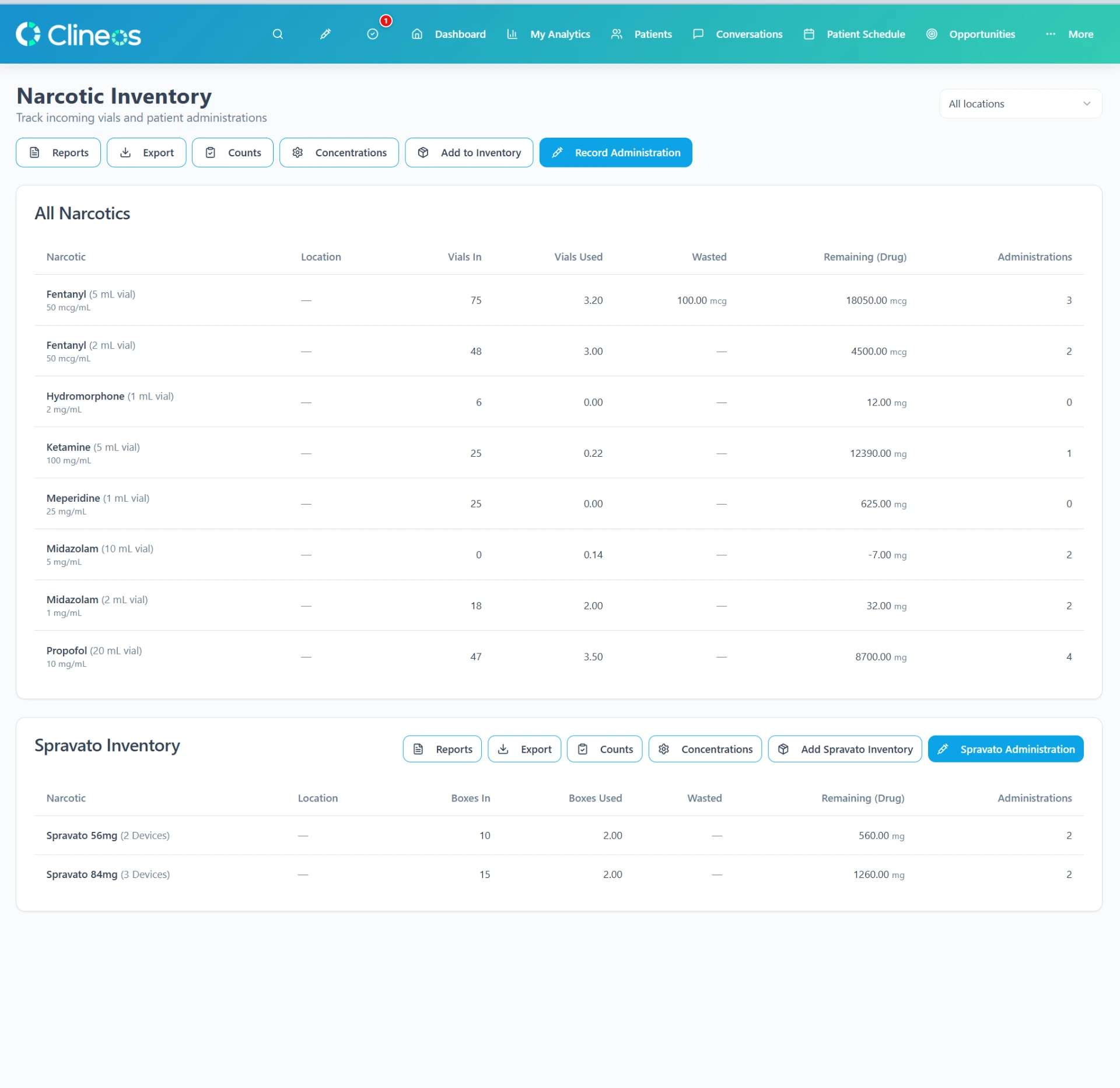
Task: Open Conversations section
Action: 738,34
